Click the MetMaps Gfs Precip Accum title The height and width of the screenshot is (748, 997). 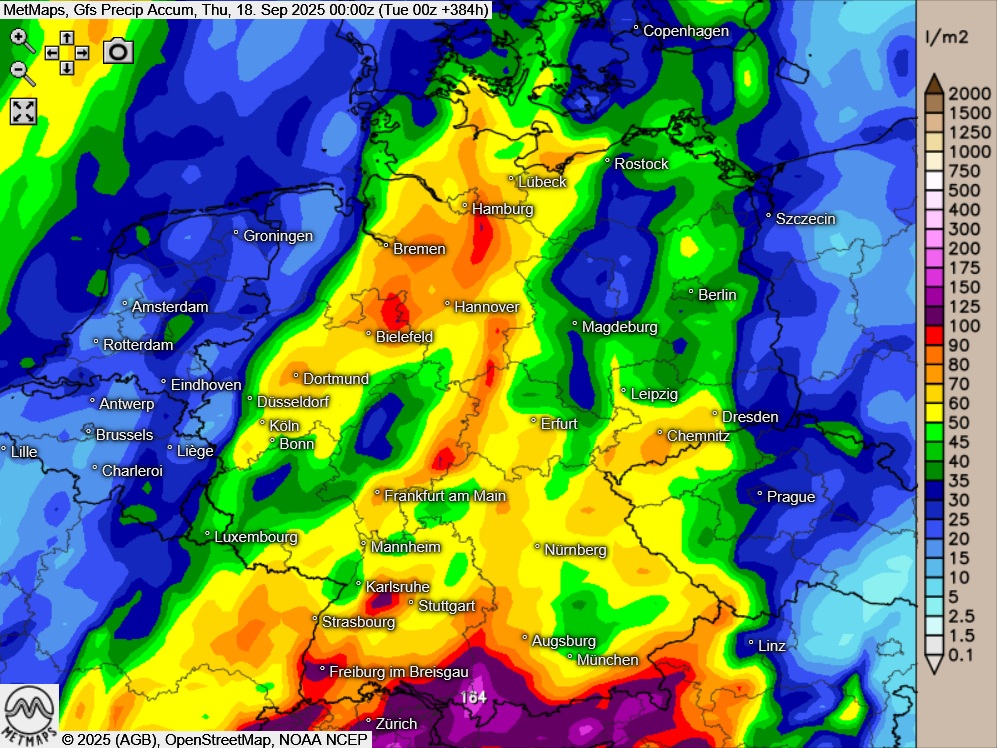click(247, 8)
